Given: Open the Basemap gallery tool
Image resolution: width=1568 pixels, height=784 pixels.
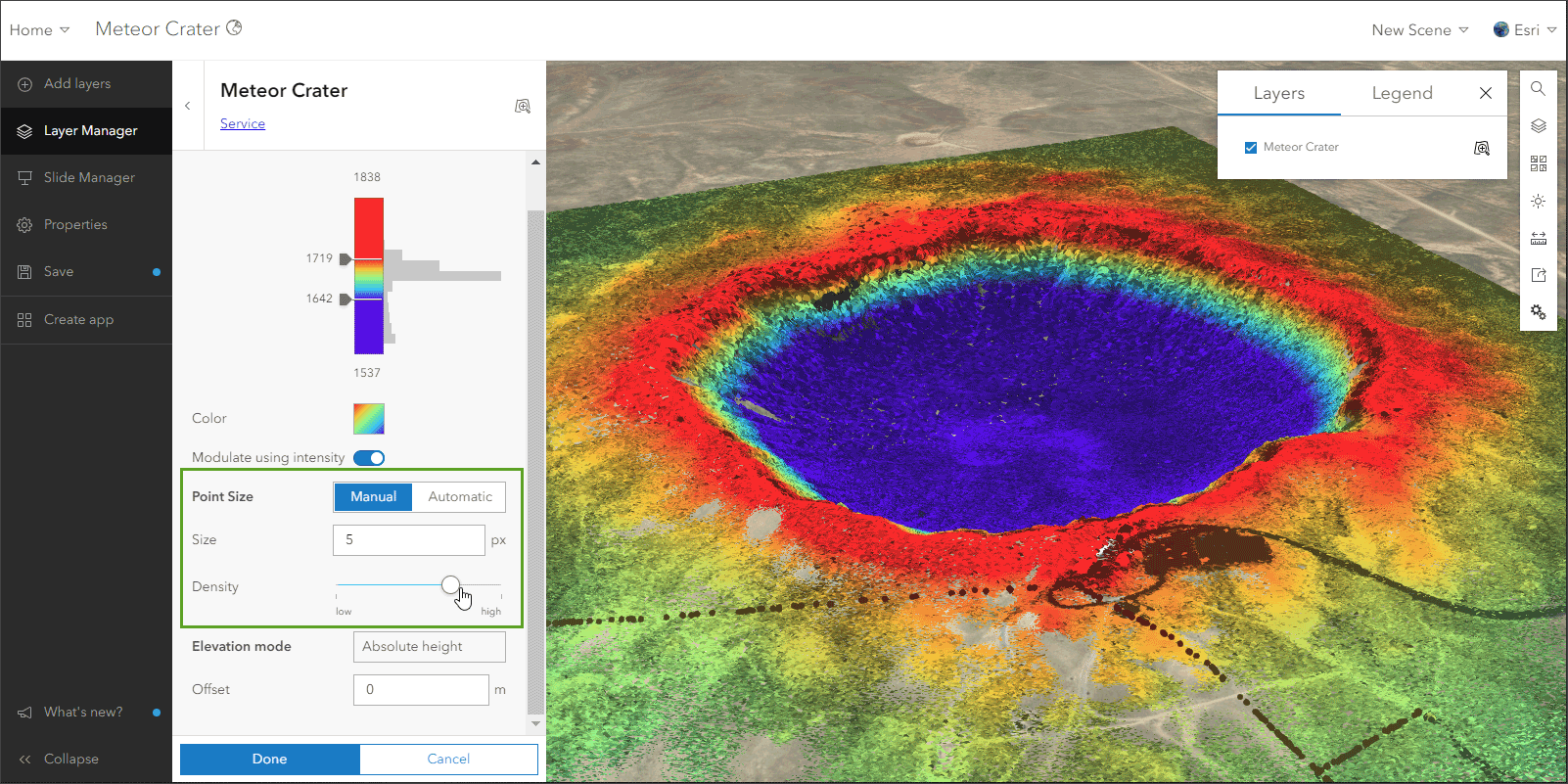Looking at the screenshot, I should [1539, 163].
